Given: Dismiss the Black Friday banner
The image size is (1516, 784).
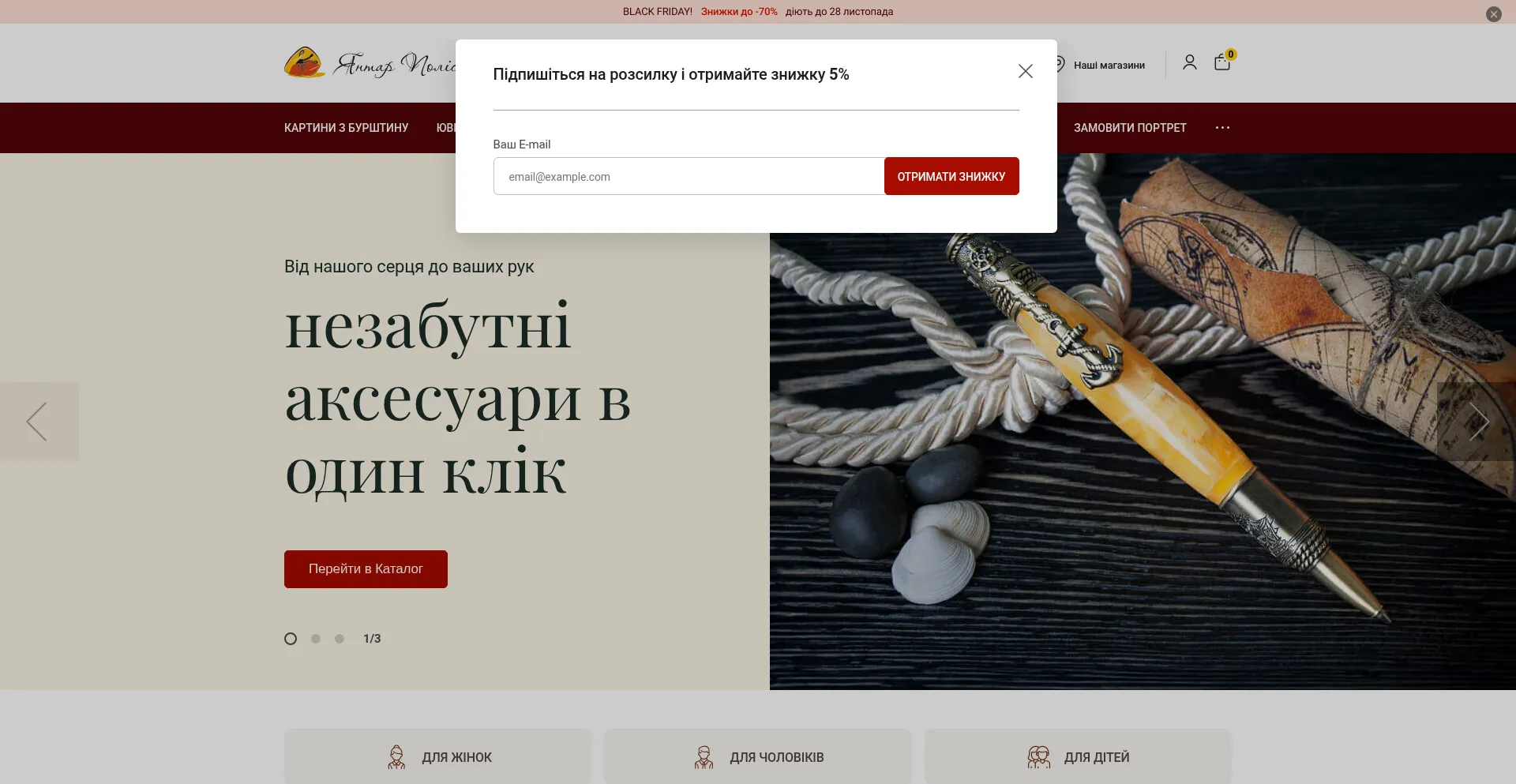Looking at the screenshot, I should pos(1493,14).
